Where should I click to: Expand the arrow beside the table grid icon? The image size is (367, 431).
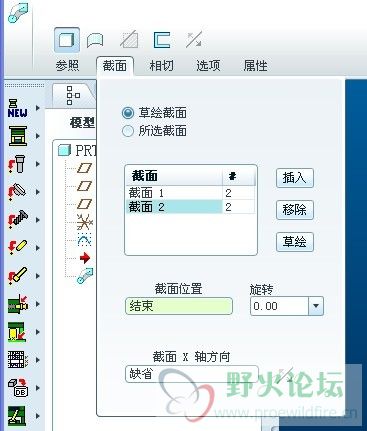click(38, 360)
